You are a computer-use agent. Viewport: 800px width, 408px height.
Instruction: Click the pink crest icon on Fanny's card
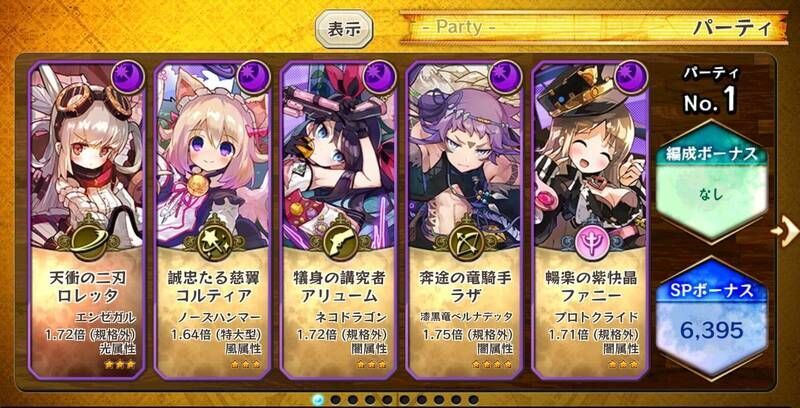[591, 240]
